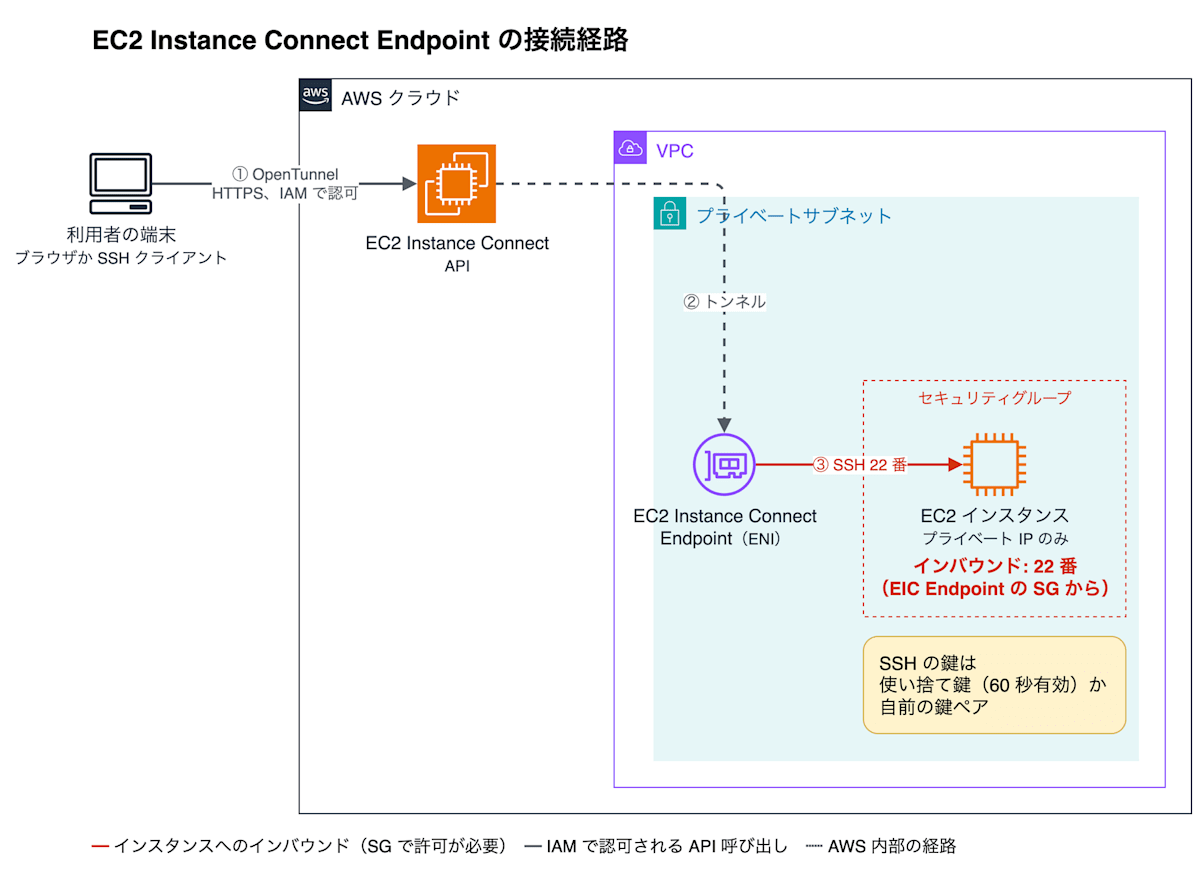
Task: Click 'HTTPS、IAM で認可' text
Action: 285,193
